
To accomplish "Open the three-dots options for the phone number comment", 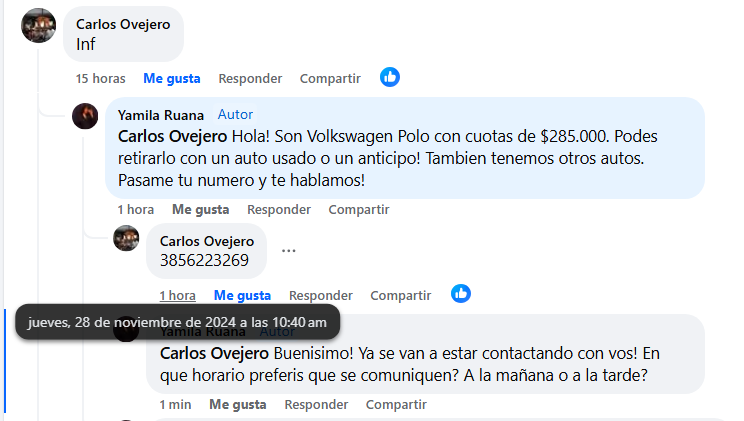I will click(x=288, y=251).
